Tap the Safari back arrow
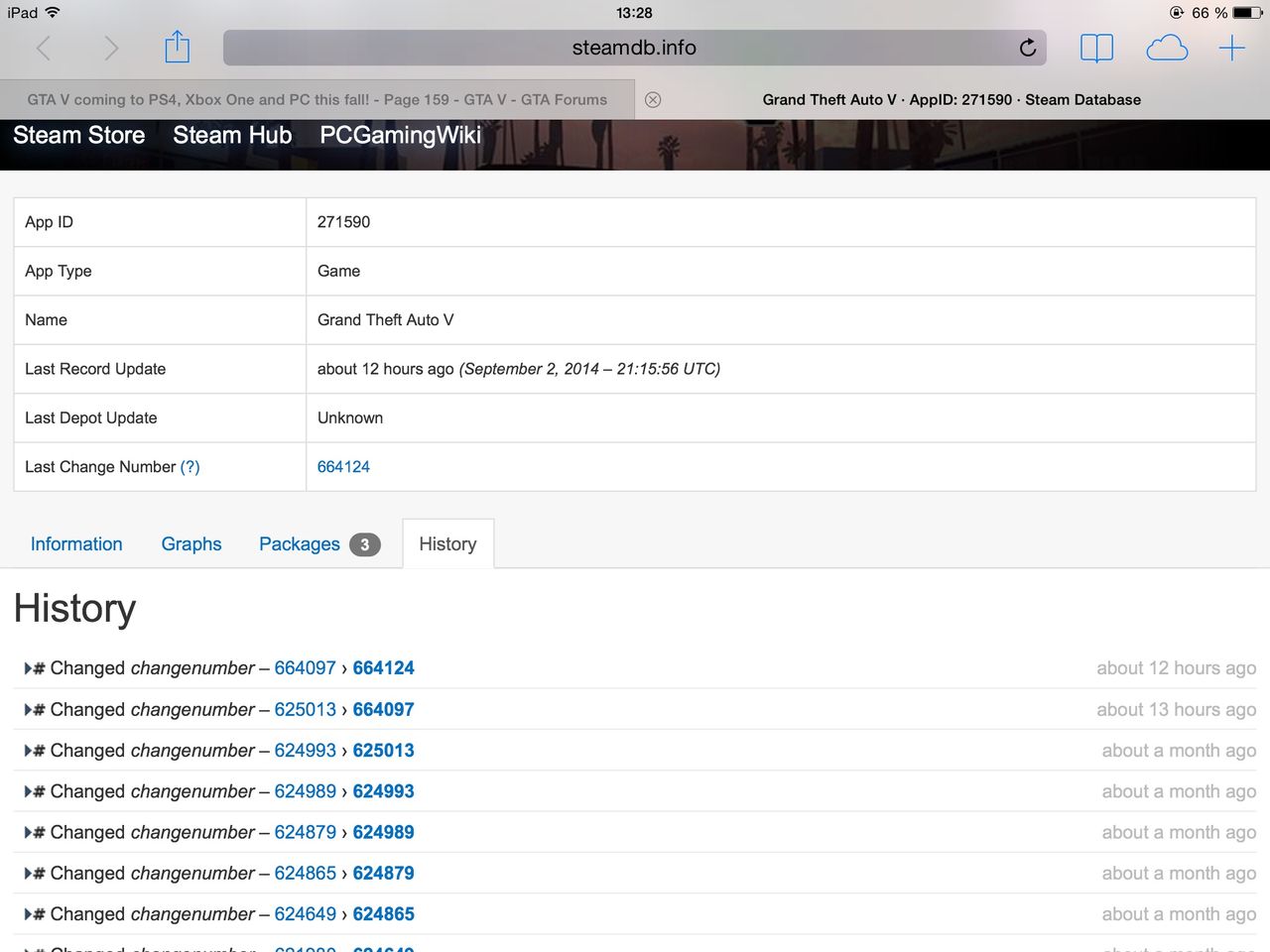Image resolution: width=1270 pixels, height=952 pixels. [x=44, y=48]
